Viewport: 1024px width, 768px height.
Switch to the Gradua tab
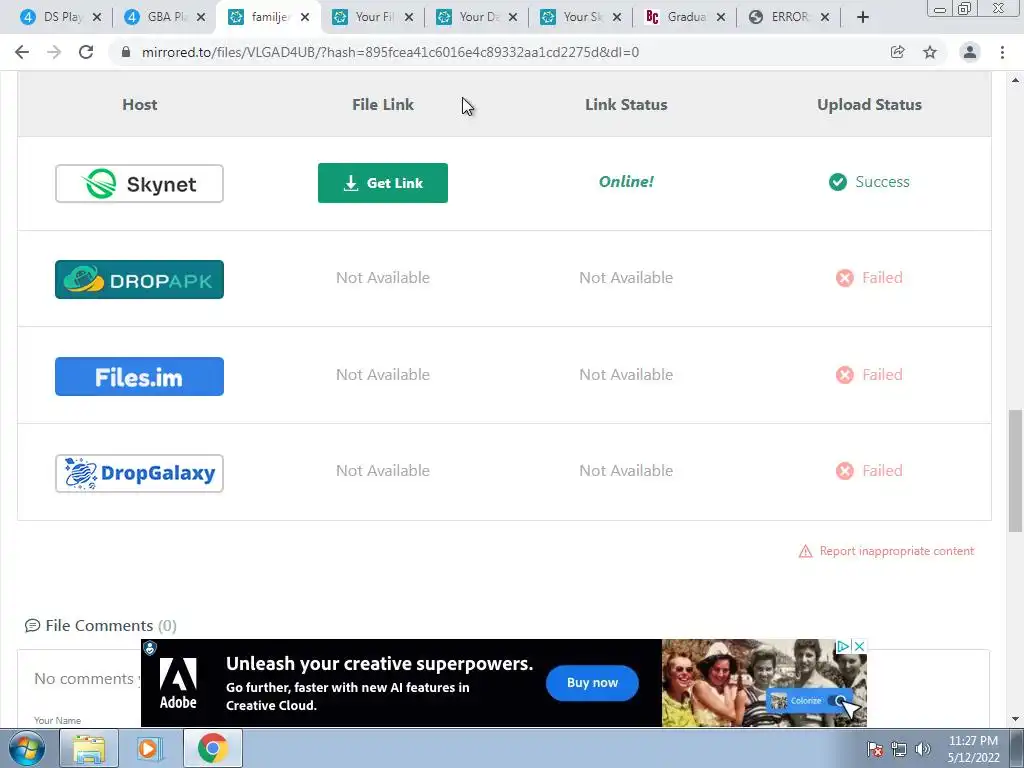tap(684, 17)
